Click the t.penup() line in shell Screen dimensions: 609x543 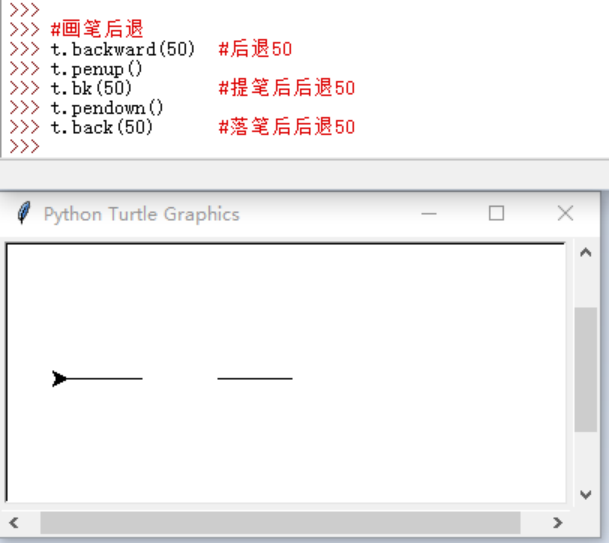(96, 69)
